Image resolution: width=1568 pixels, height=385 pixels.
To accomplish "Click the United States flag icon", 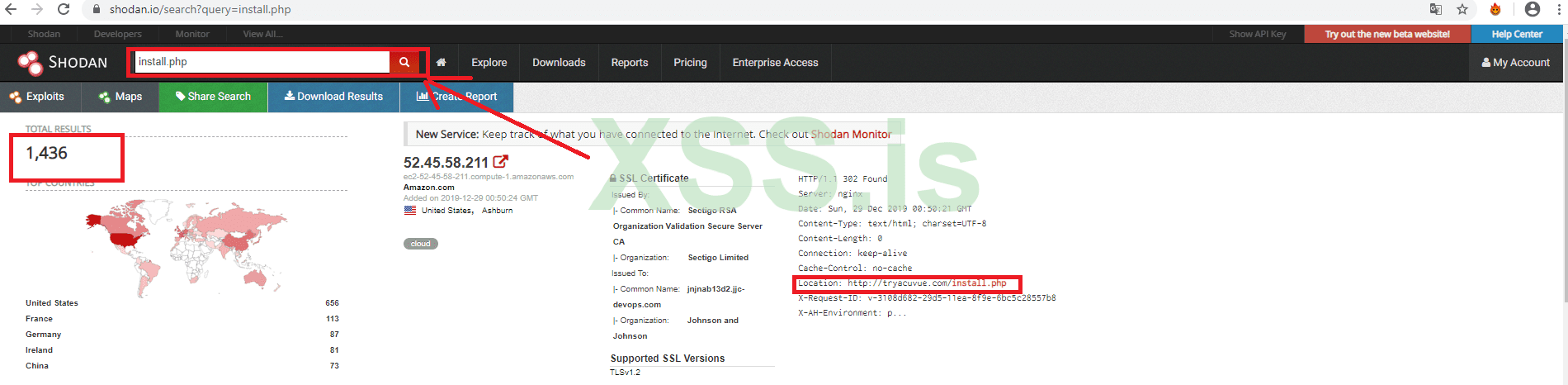I will pos(410,210).
